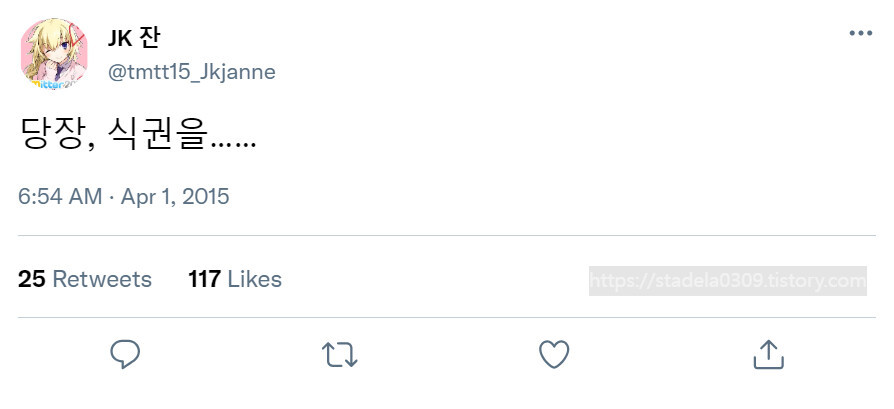Click the https:// start of the watermark
Image resolution: width=894 pixels, height=409 pixels.
pos(619,281)
